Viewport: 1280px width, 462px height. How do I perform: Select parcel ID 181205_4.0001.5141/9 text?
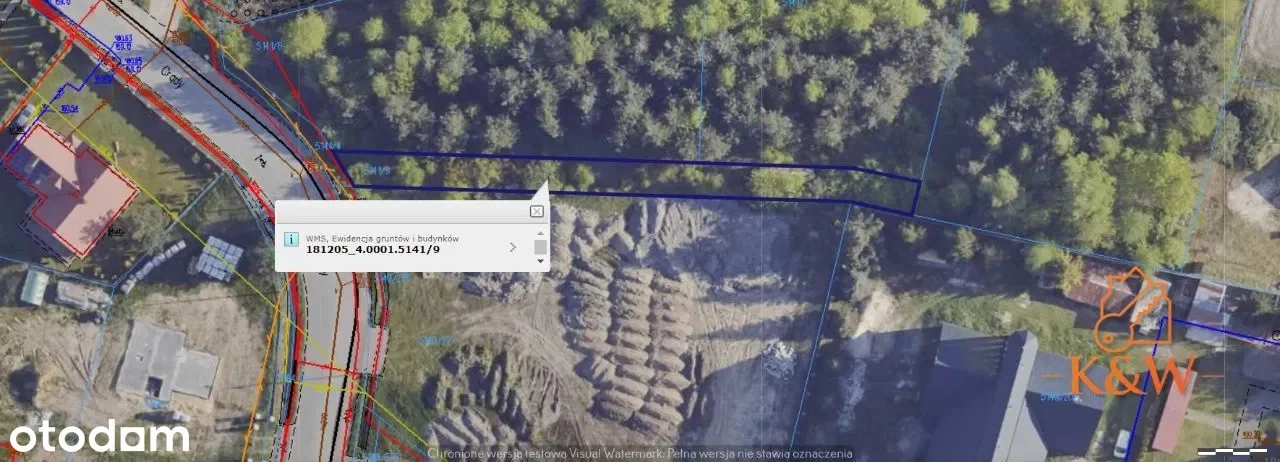tap(372, 250)
